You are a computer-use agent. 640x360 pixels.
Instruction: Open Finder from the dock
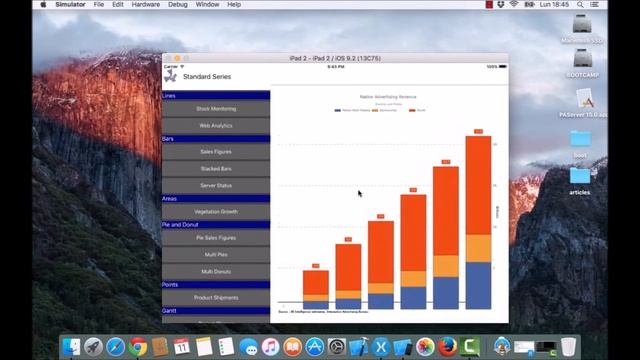[x=72, y=347]
